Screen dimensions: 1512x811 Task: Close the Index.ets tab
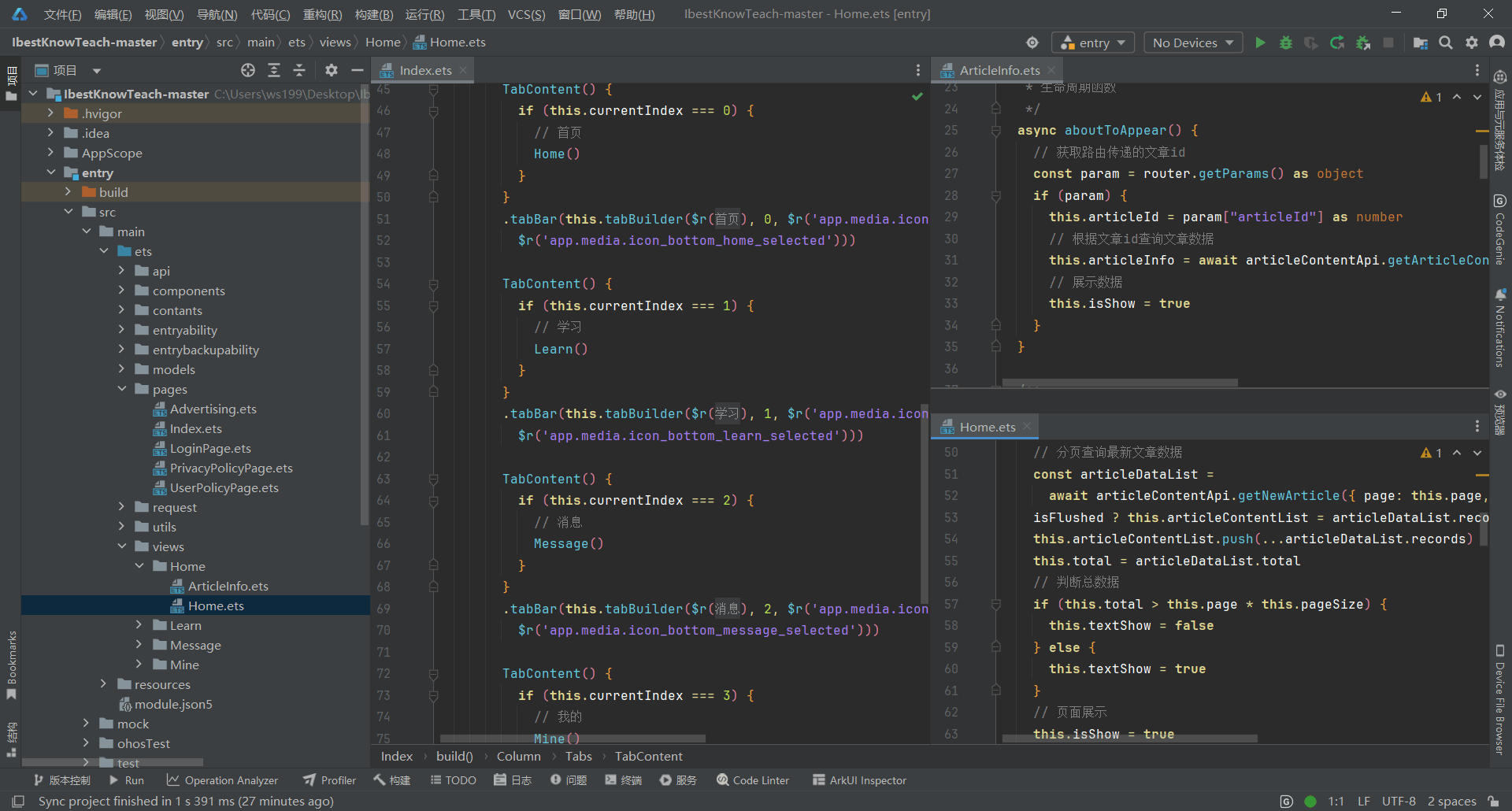pyautogui.click(x=463, y=70)
